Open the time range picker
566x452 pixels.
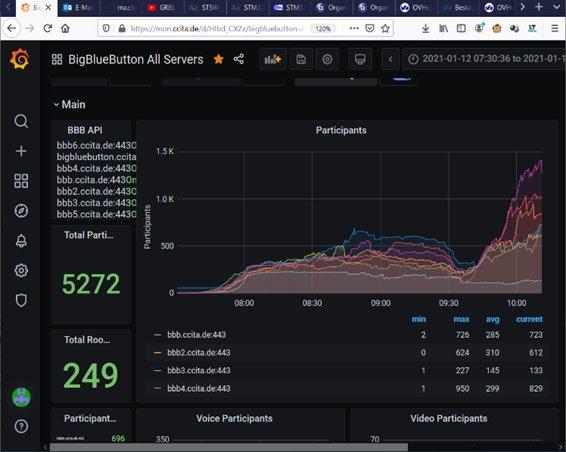(x=484, y=59)
